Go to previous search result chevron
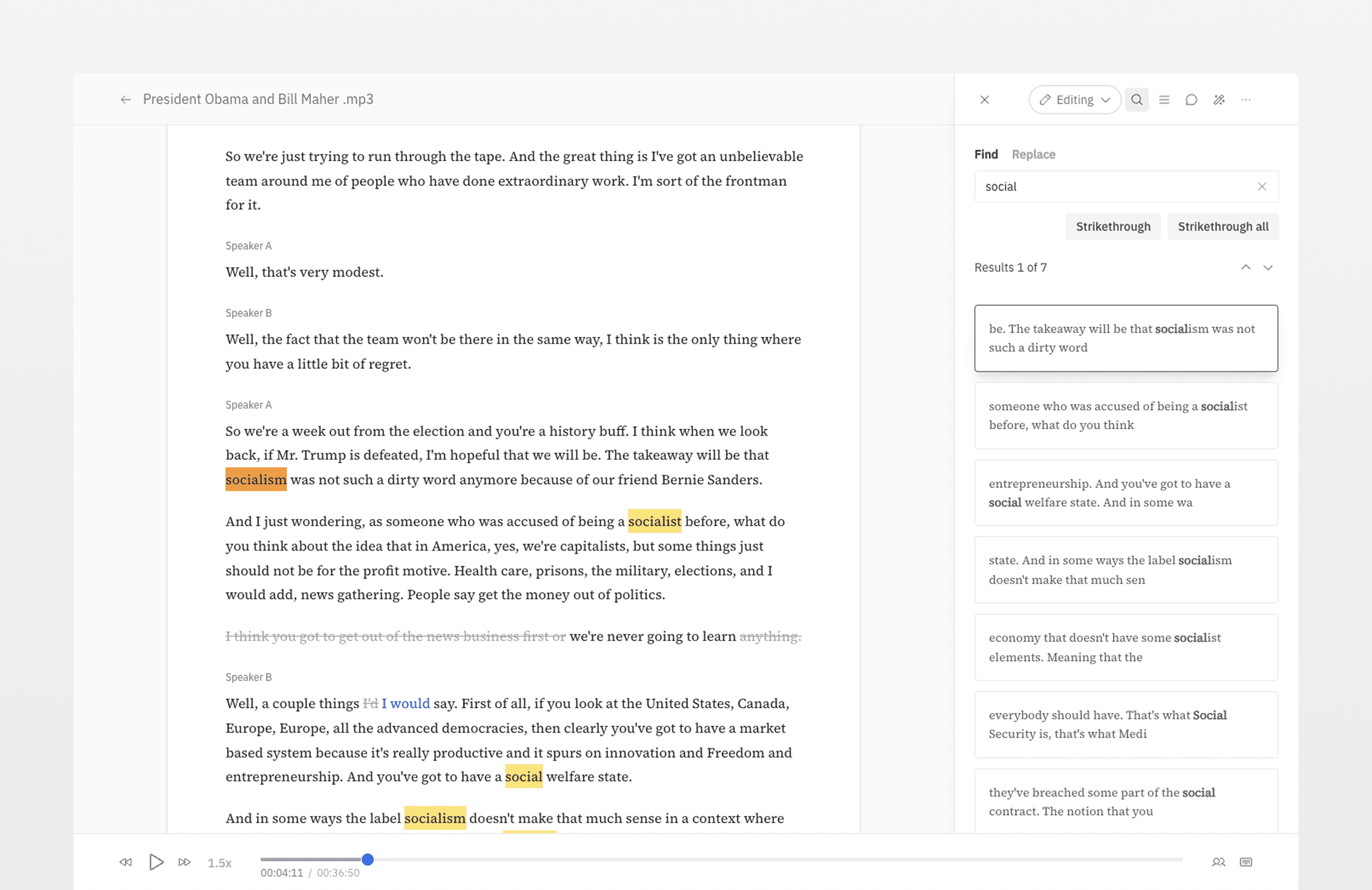This screenshot has height=890, width=1372. pyautogui.click(x=1246, y=267)
